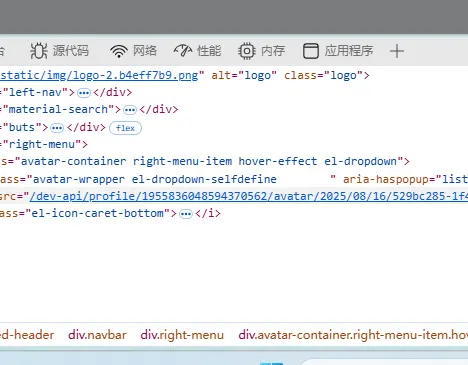Open the logo-2.b4eff7b9.png link
468x365 pixels.
[x=99, y=75]
